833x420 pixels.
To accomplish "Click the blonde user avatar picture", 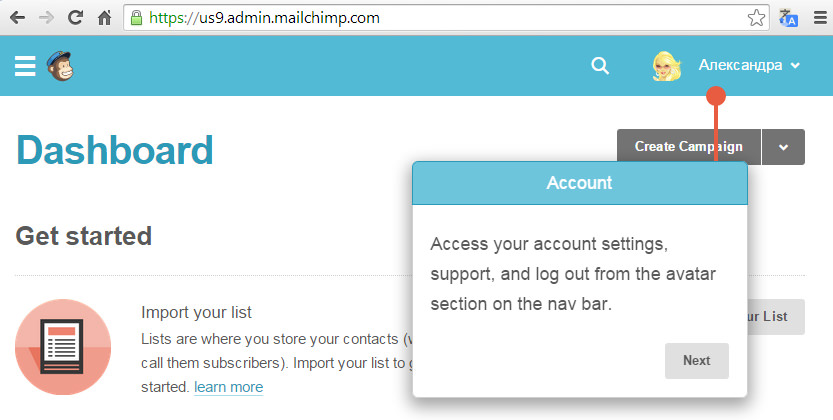I will [x=667, y=66].
